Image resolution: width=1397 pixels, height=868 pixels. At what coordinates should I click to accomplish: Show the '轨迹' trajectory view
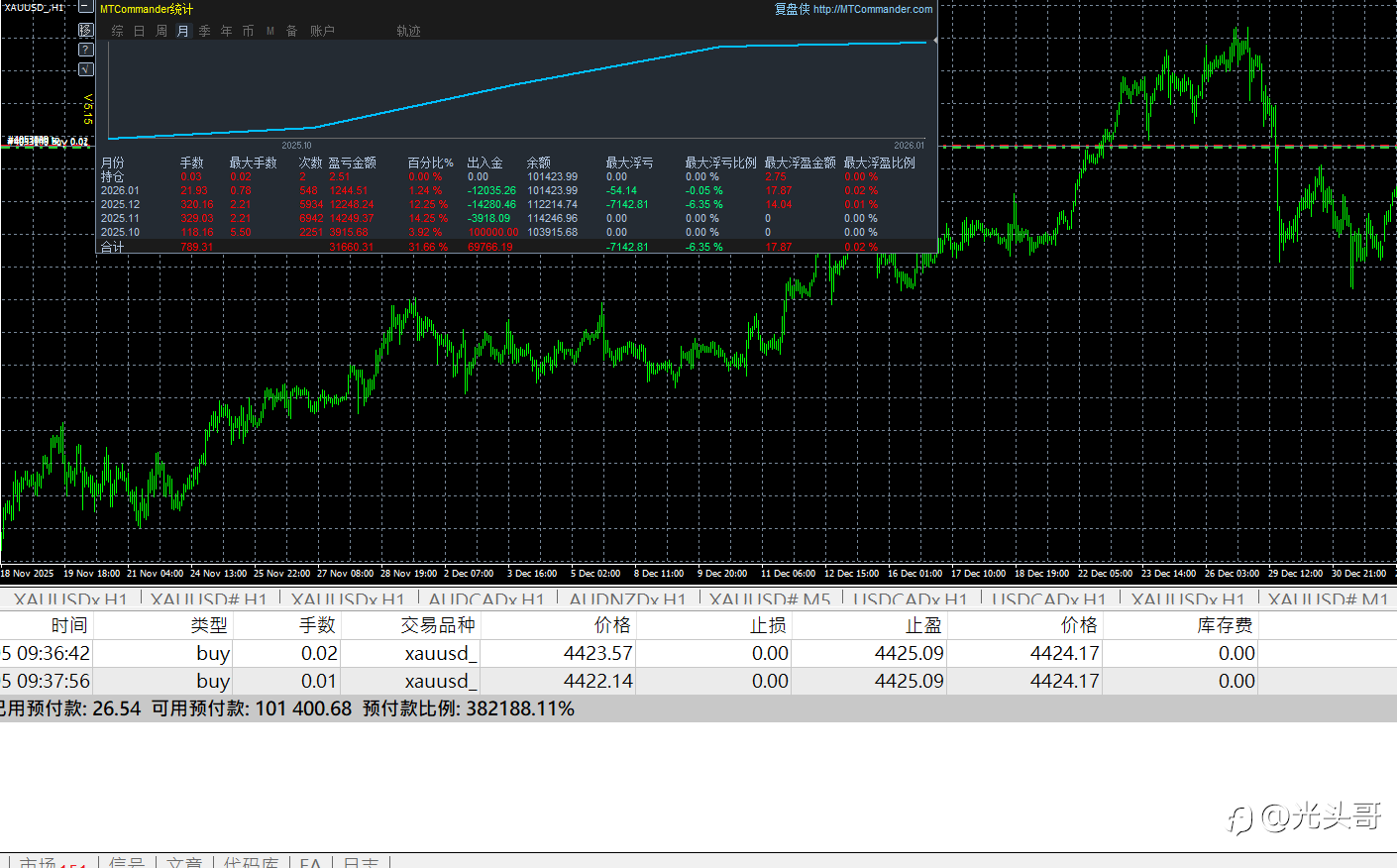[408, 31]
